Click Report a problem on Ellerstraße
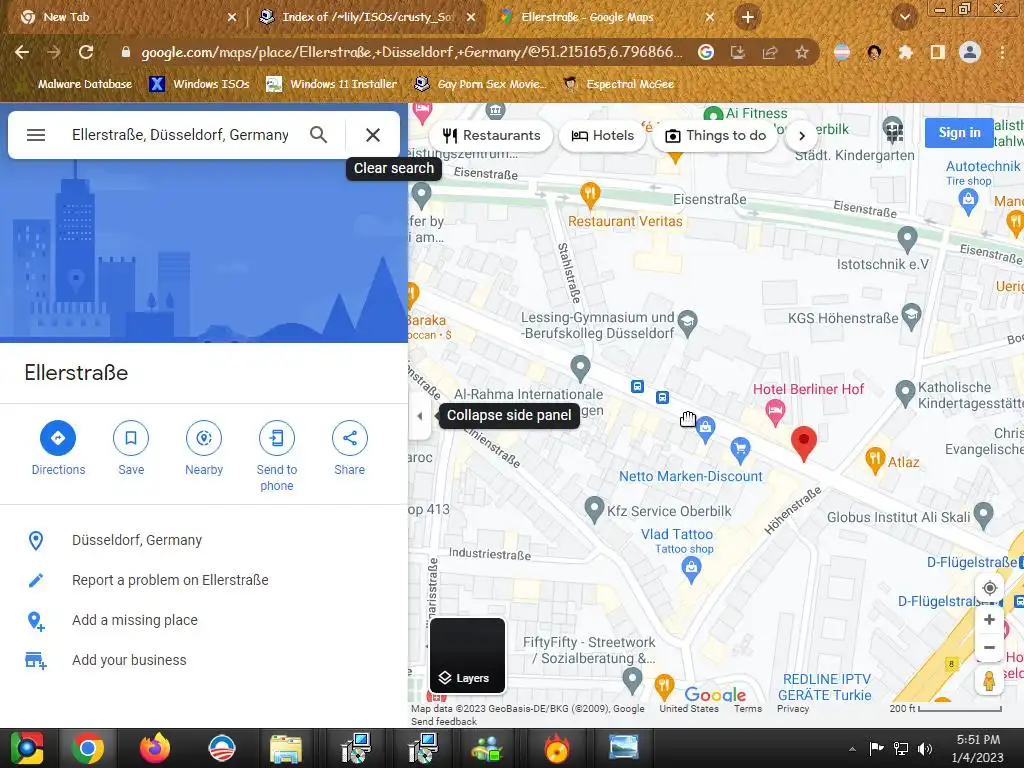This screenshot has height=768, width=1024. (204, 580)
